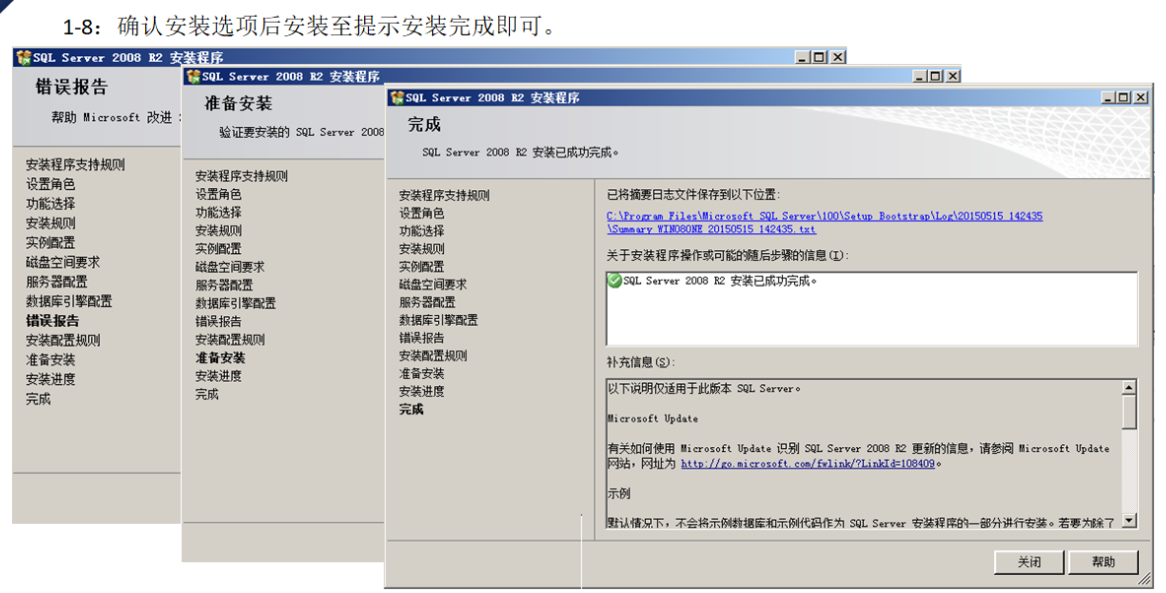Select 错误报告 step in 准备安装 window
1166x593 pixels.
[218, 321]
